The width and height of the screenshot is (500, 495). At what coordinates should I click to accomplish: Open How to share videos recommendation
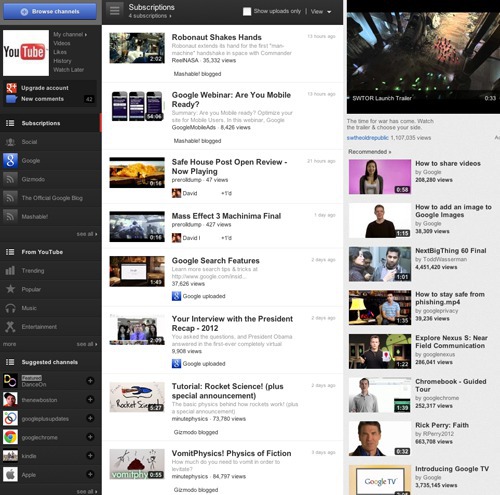point(448,163)
